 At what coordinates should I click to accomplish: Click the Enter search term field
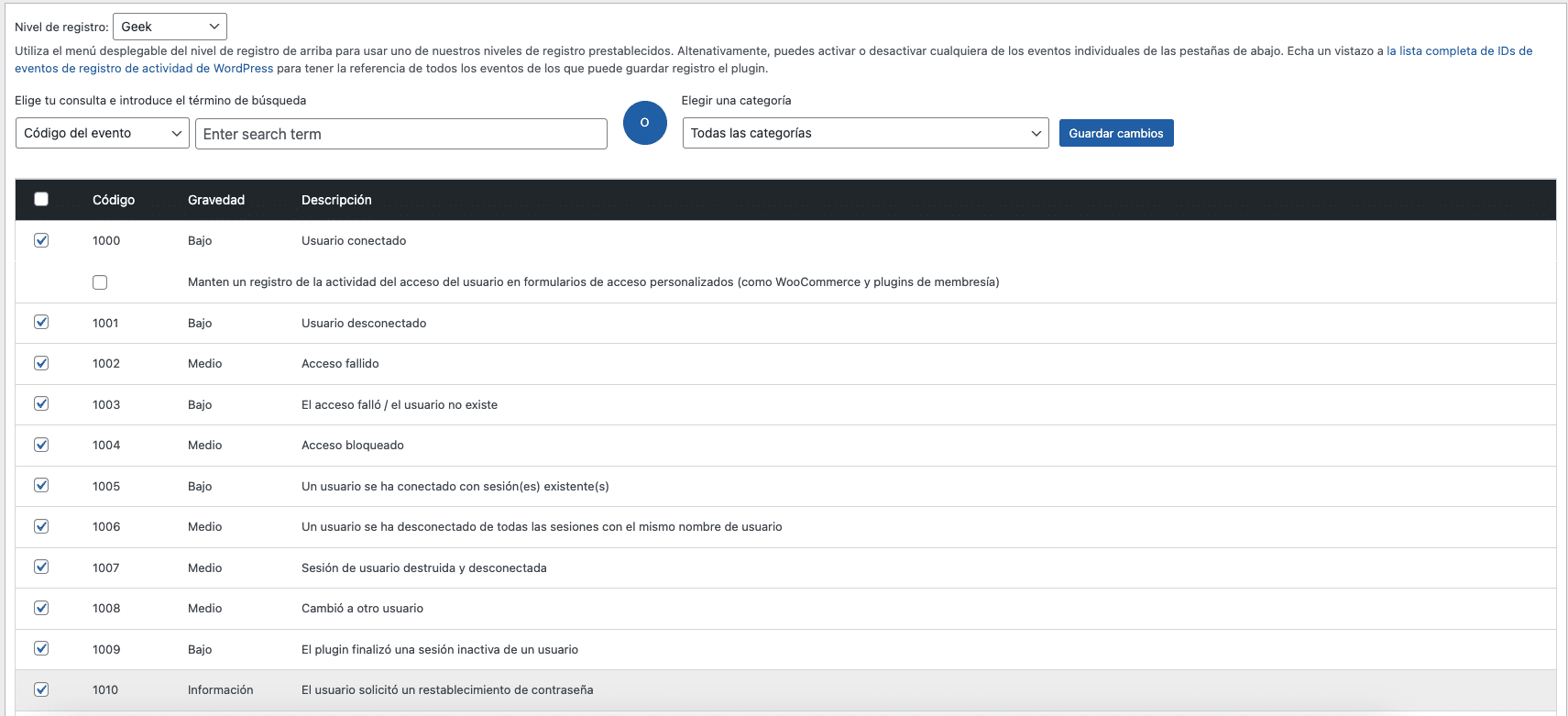[x=401, y=134]
